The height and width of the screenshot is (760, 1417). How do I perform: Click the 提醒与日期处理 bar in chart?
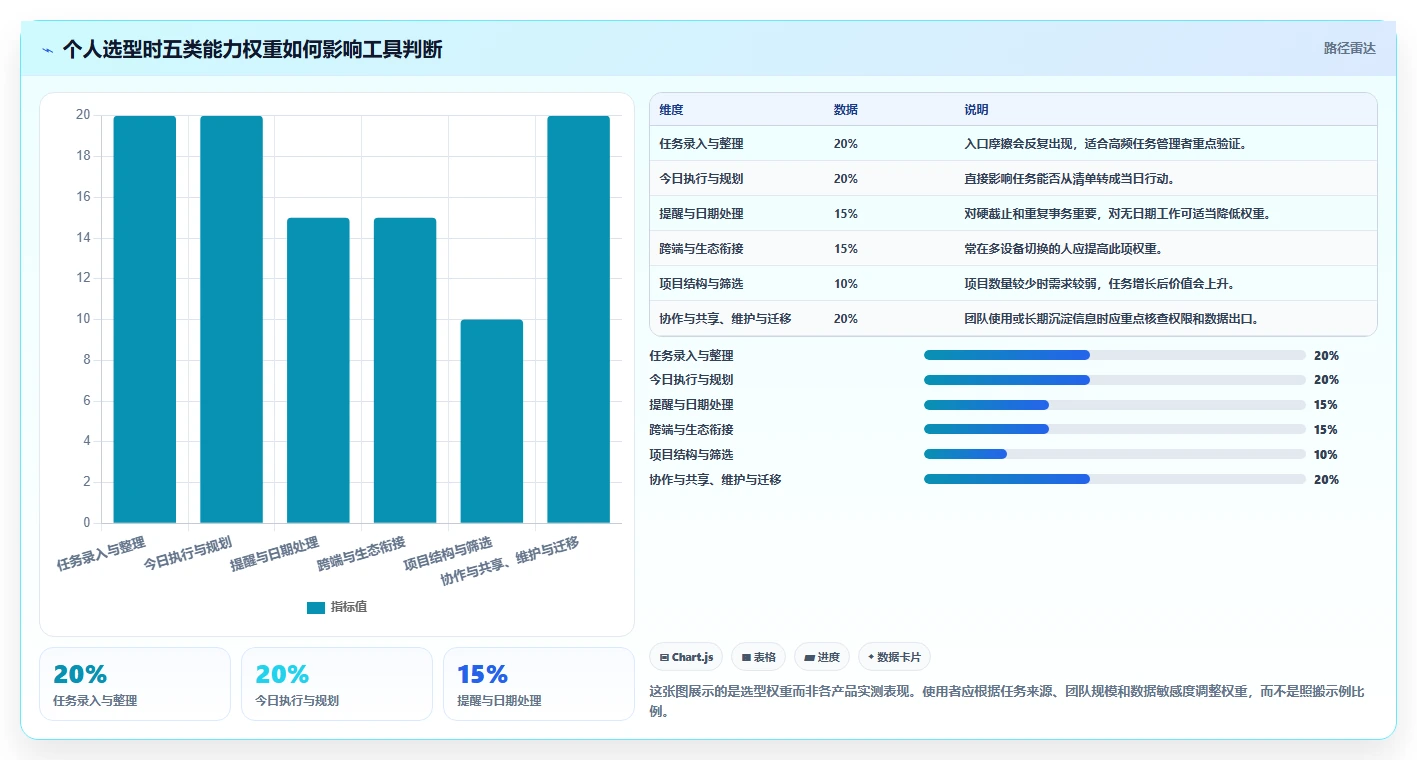(x=318, y=370)
